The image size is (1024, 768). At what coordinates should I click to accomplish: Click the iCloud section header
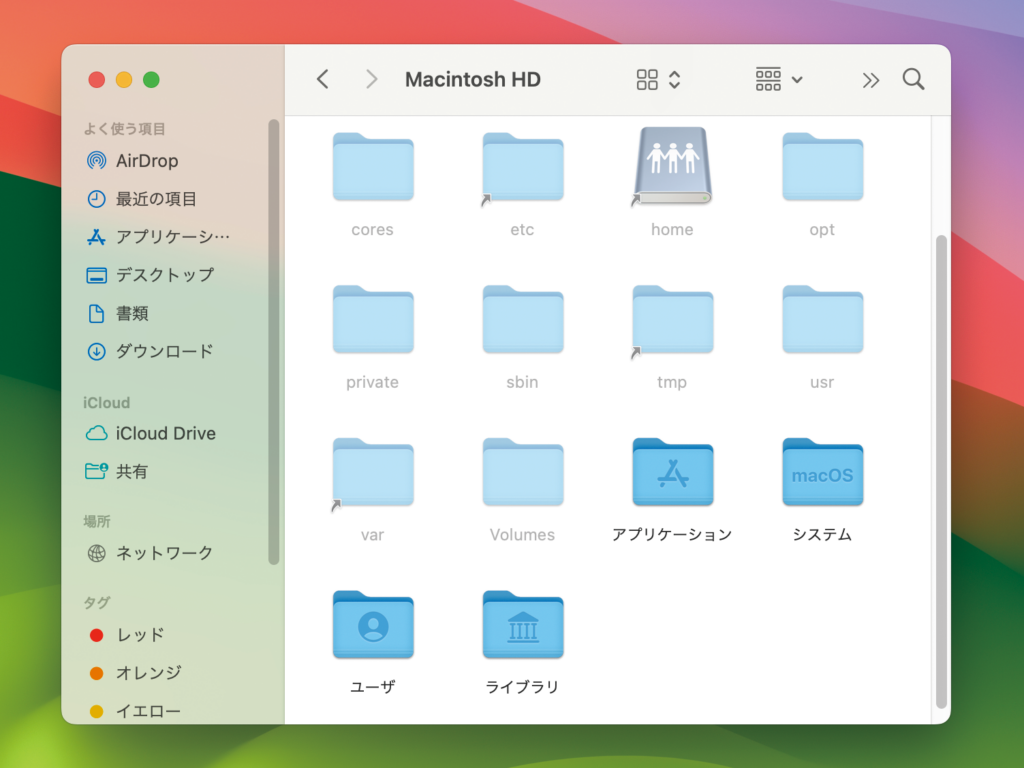coord(106,403)
